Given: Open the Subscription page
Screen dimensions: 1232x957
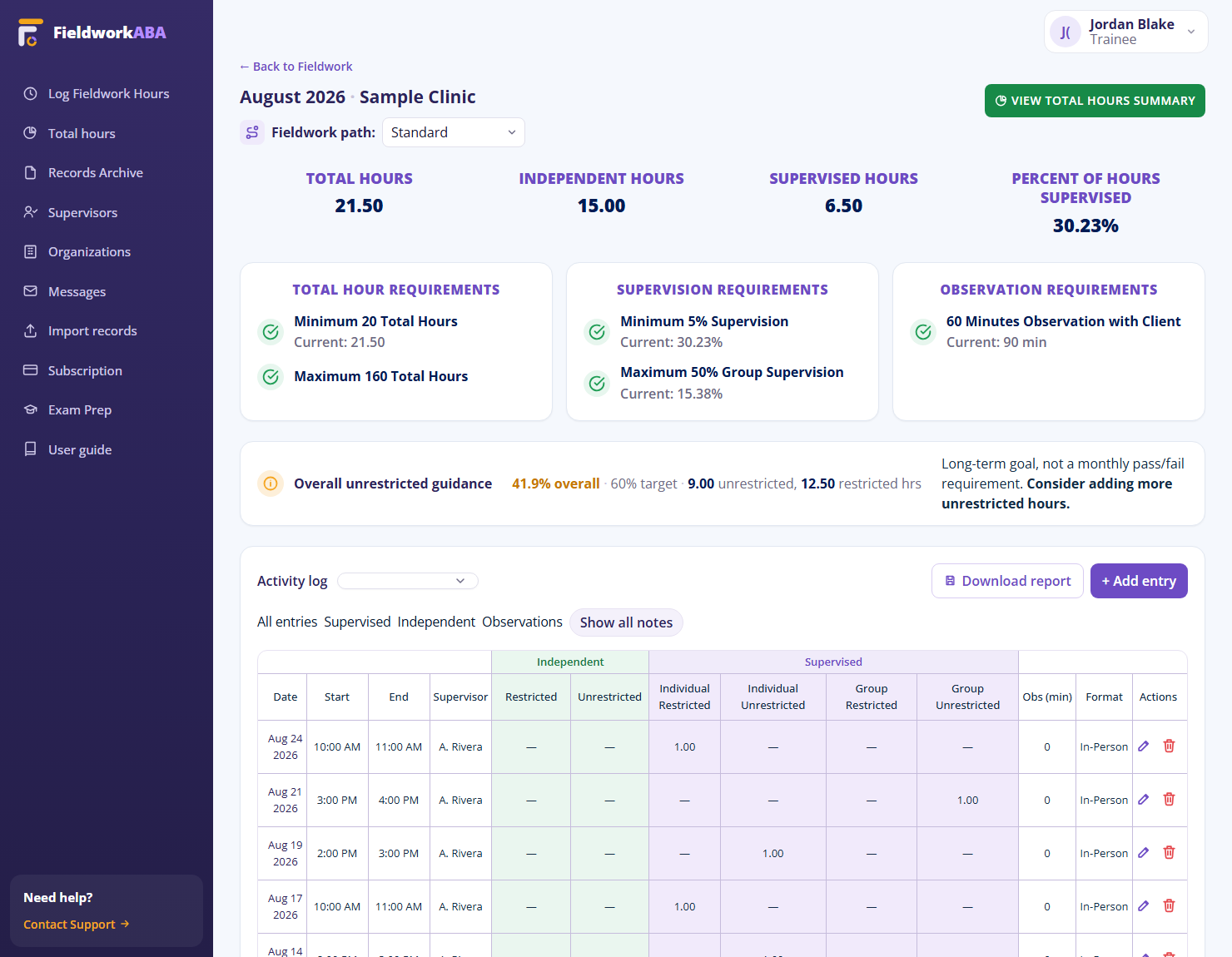Looking at the screenshot, I should pyautogui.click(x=107, y=370).
